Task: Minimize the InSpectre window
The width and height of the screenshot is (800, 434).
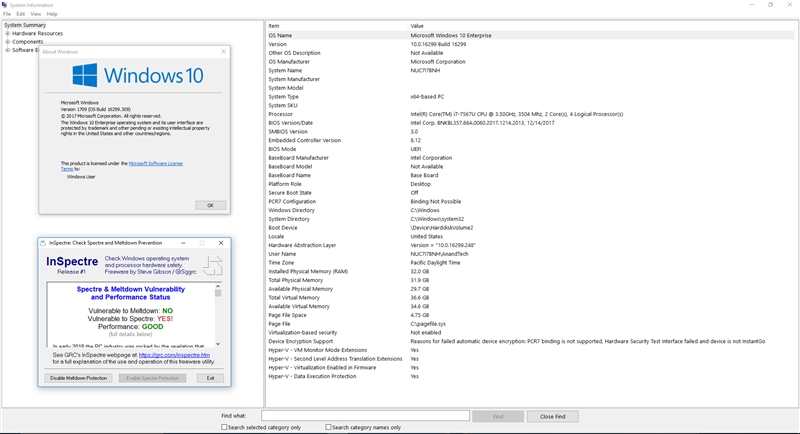Action: (x=183, y=243)
